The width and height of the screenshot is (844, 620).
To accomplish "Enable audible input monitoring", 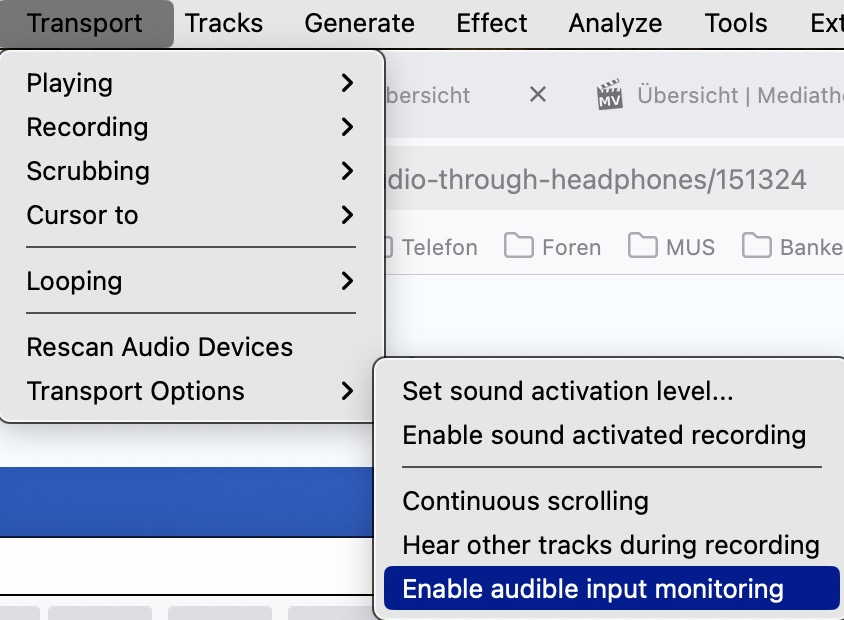I will click(592, 589).
